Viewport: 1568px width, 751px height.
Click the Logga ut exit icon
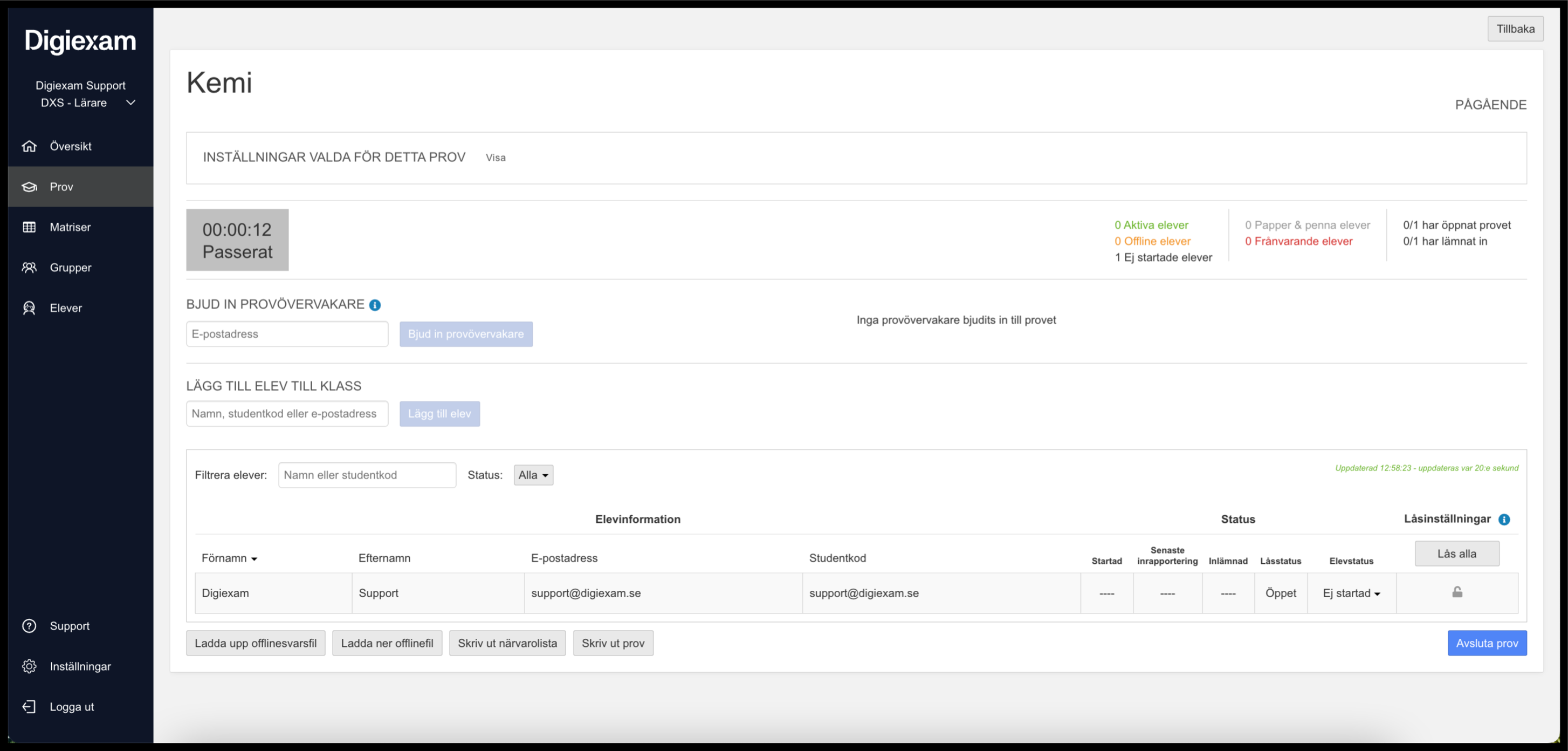29,707
